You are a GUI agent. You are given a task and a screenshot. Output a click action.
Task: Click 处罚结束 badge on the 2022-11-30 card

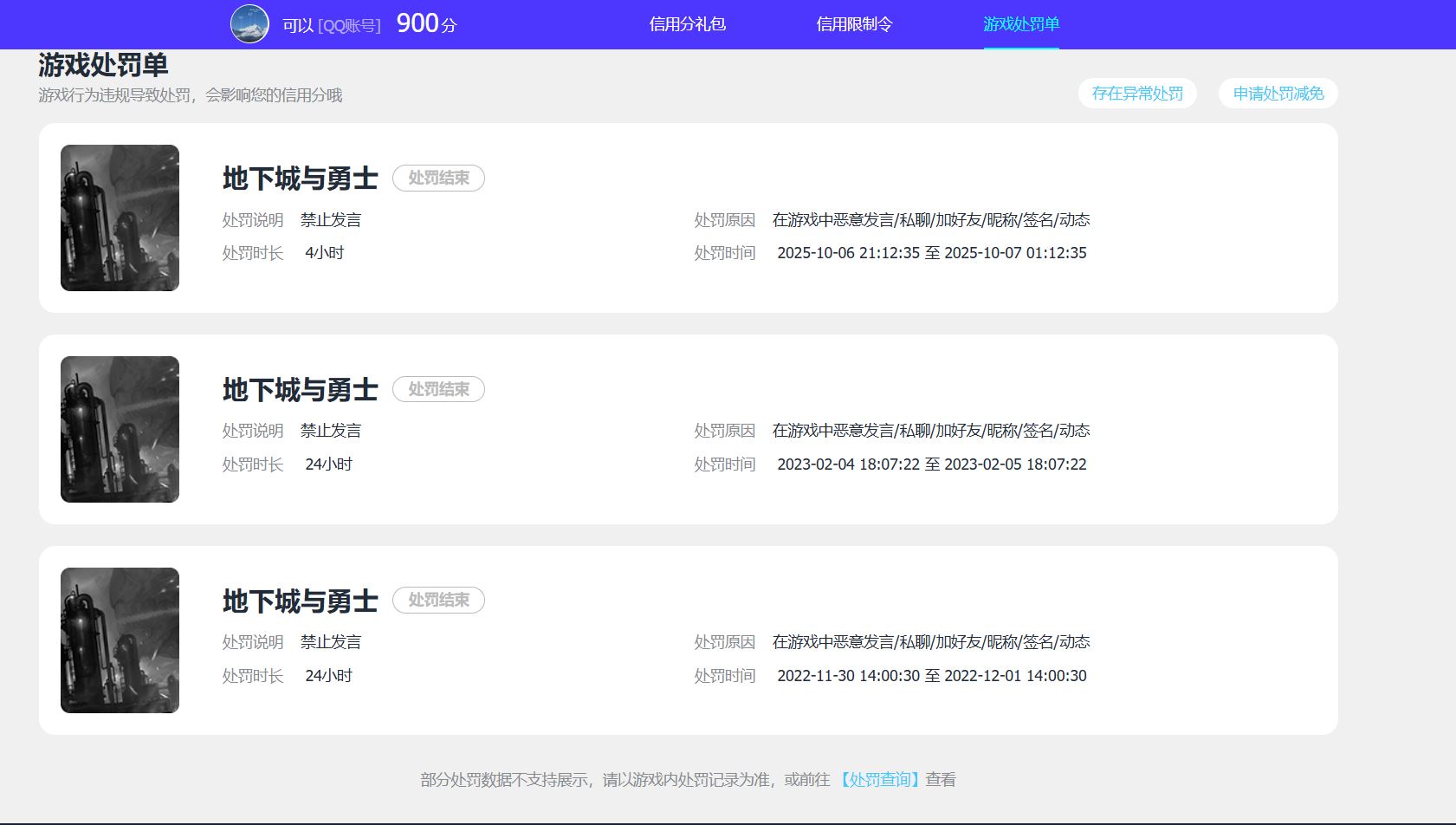click(438, 600)
